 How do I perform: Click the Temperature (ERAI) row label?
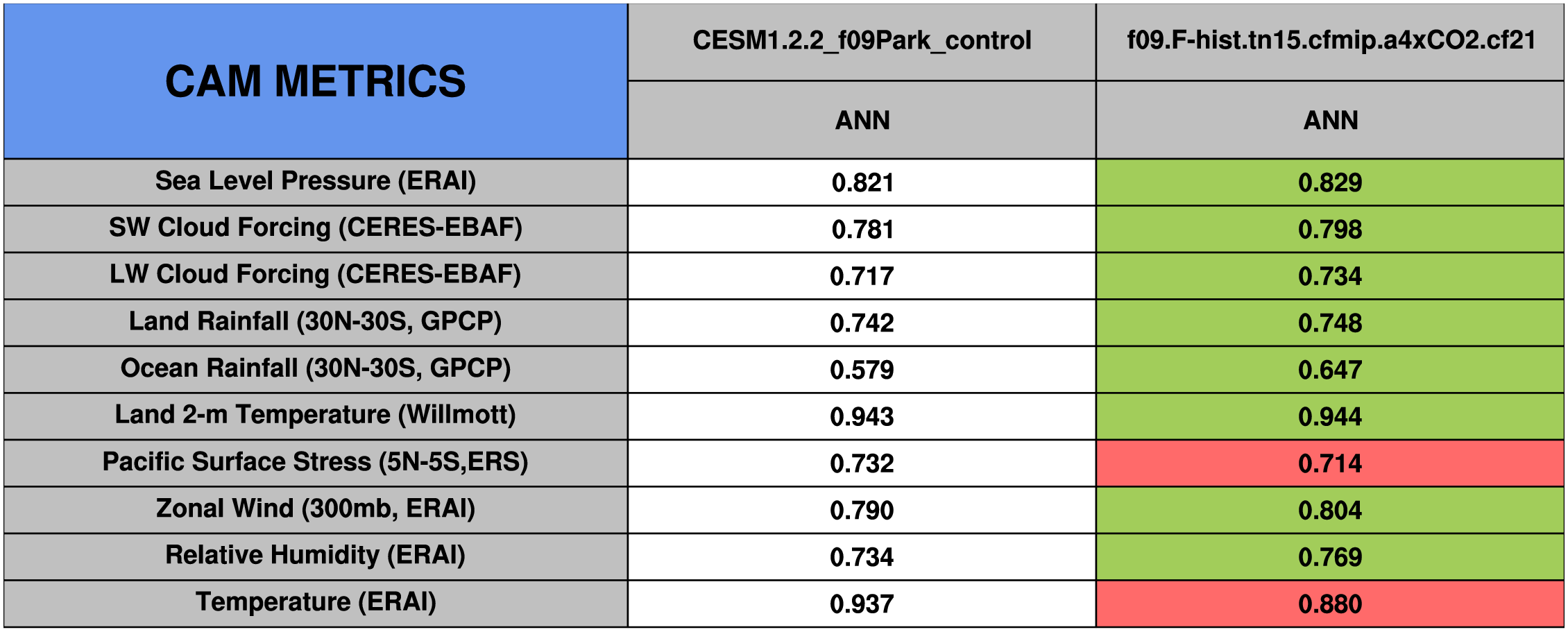point(316,602)
